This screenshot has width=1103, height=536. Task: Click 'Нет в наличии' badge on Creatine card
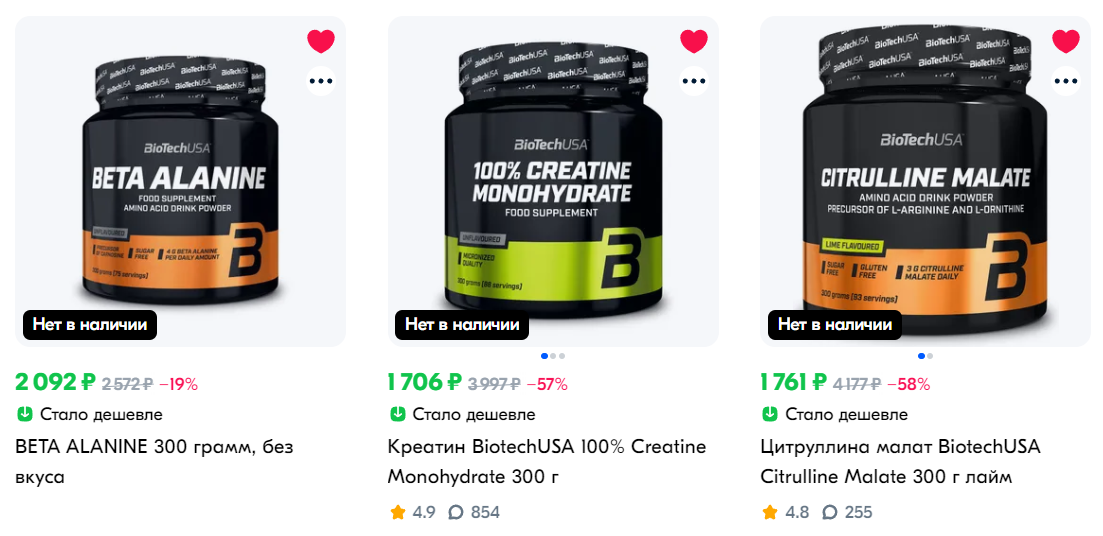[x=461, y=324]
